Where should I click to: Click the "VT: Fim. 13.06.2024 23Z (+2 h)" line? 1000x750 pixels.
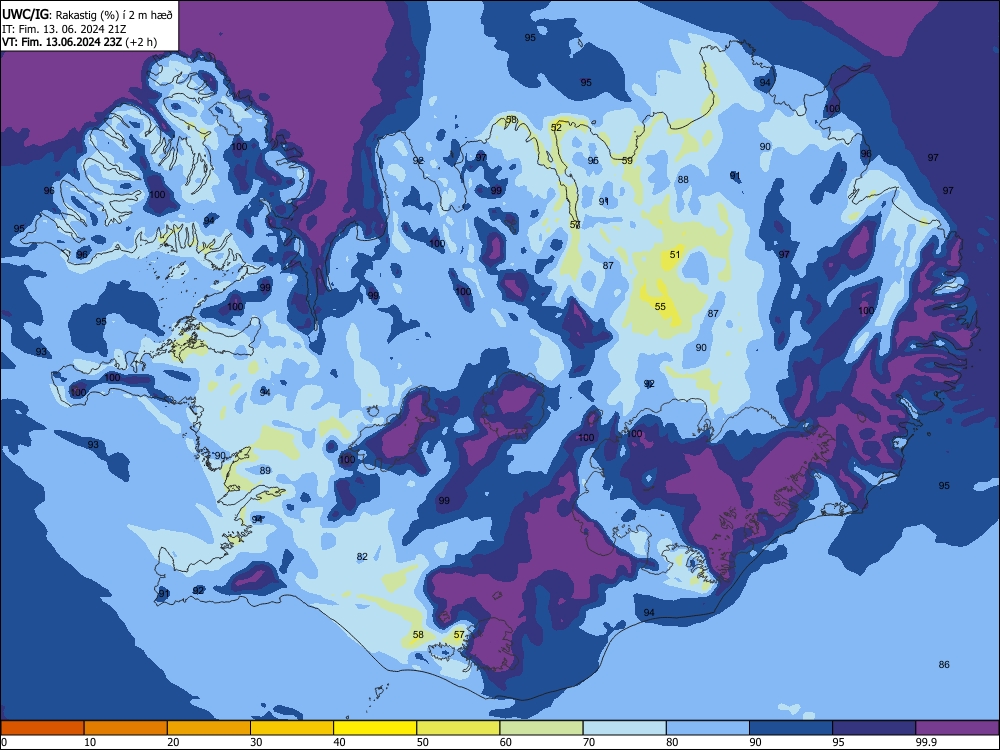coord(79,42)
